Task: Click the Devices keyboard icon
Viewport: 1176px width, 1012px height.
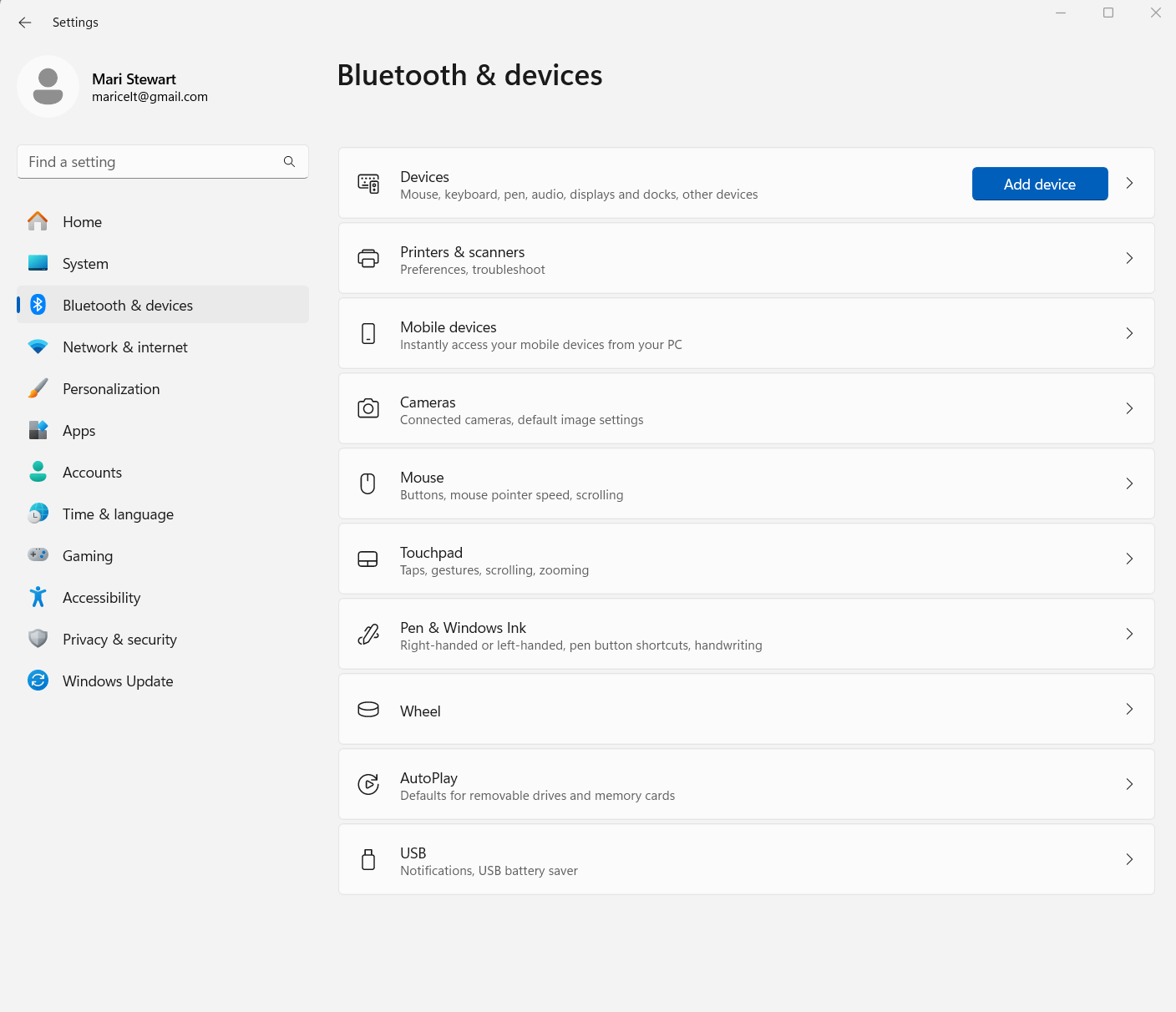Action: coord(368,184)
